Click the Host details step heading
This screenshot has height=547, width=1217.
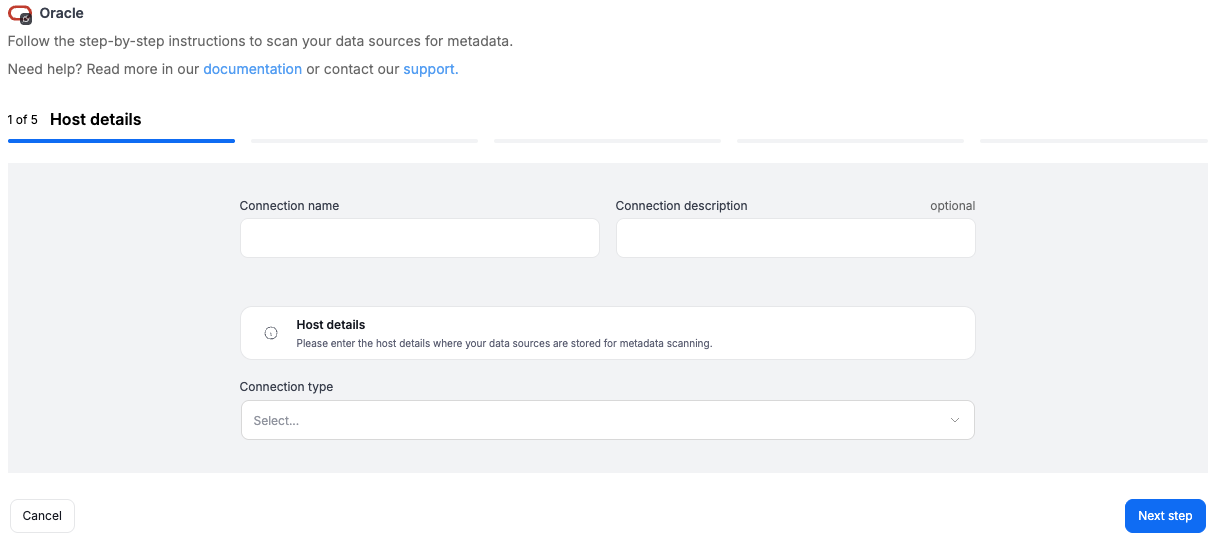point(95,119)
